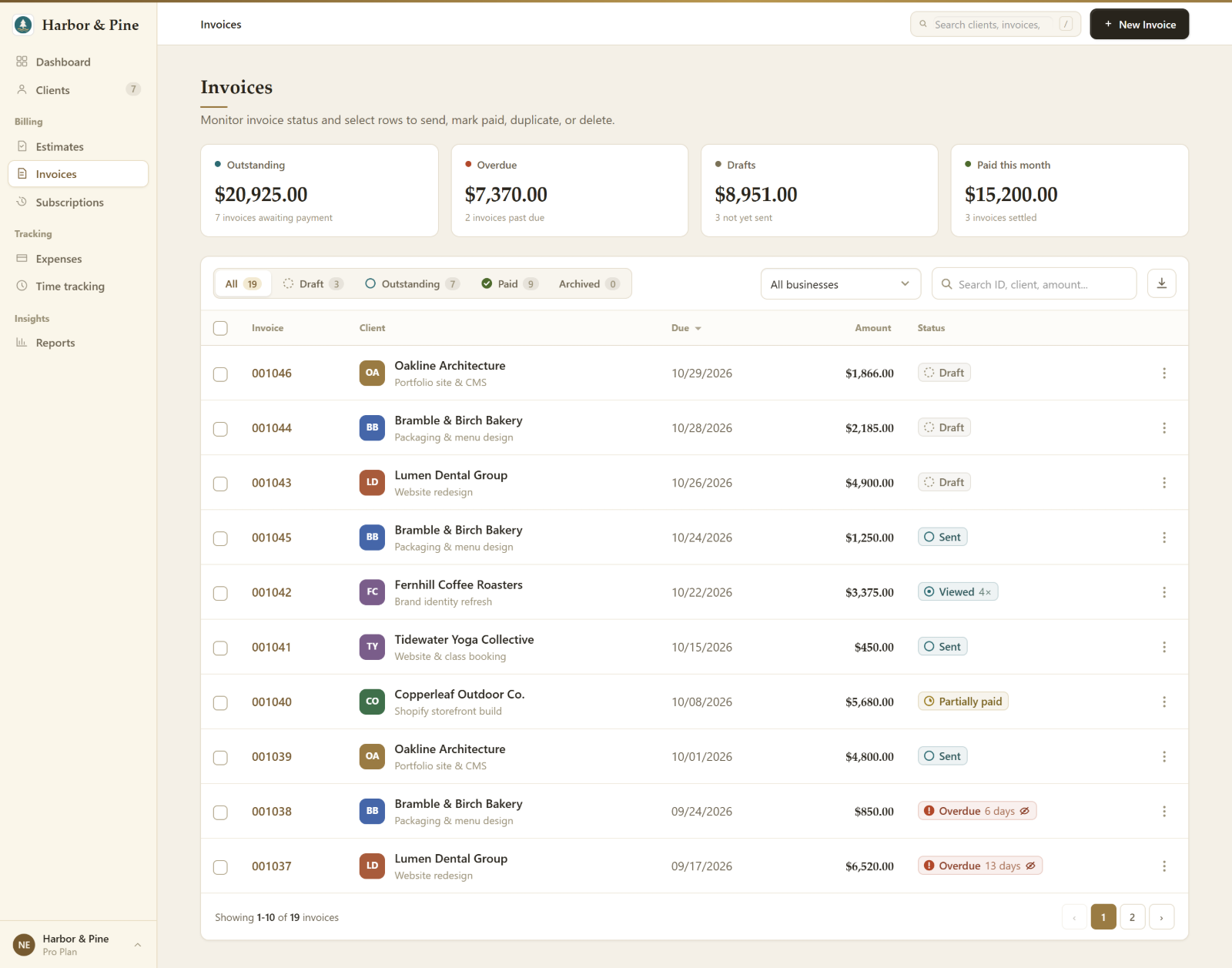1232x968 pixels.
Task: Open the Dashboard grid icon
Action: point(22,62)
